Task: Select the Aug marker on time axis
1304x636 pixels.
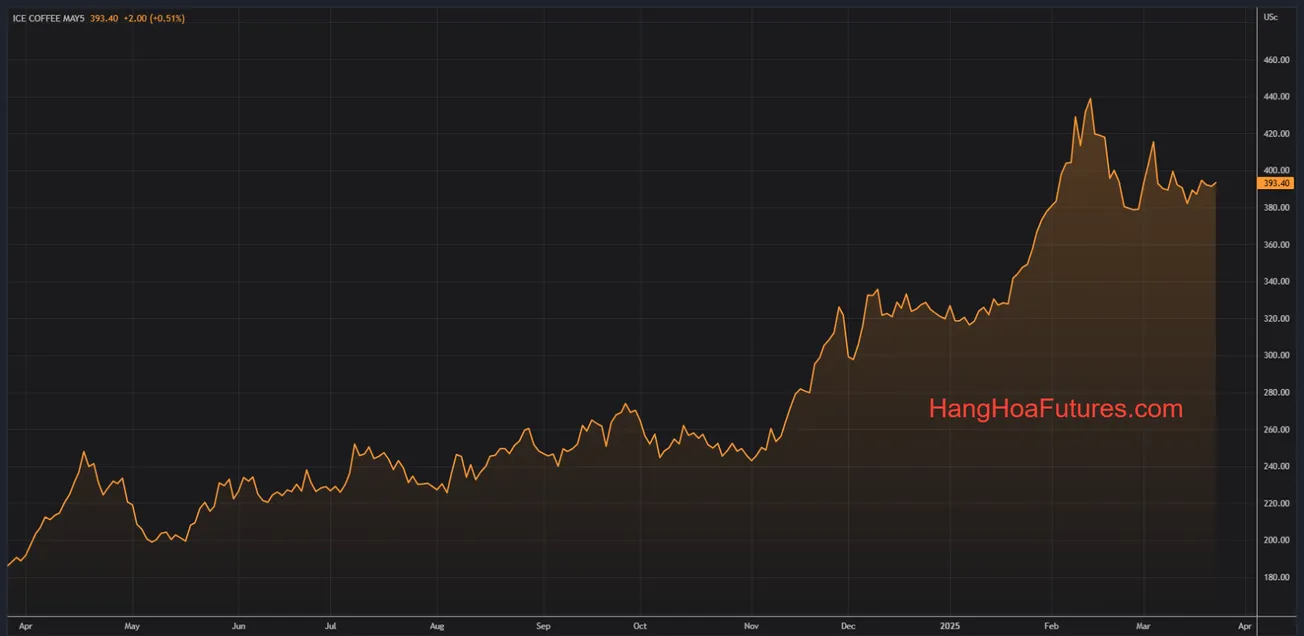Action: [436, 626]
